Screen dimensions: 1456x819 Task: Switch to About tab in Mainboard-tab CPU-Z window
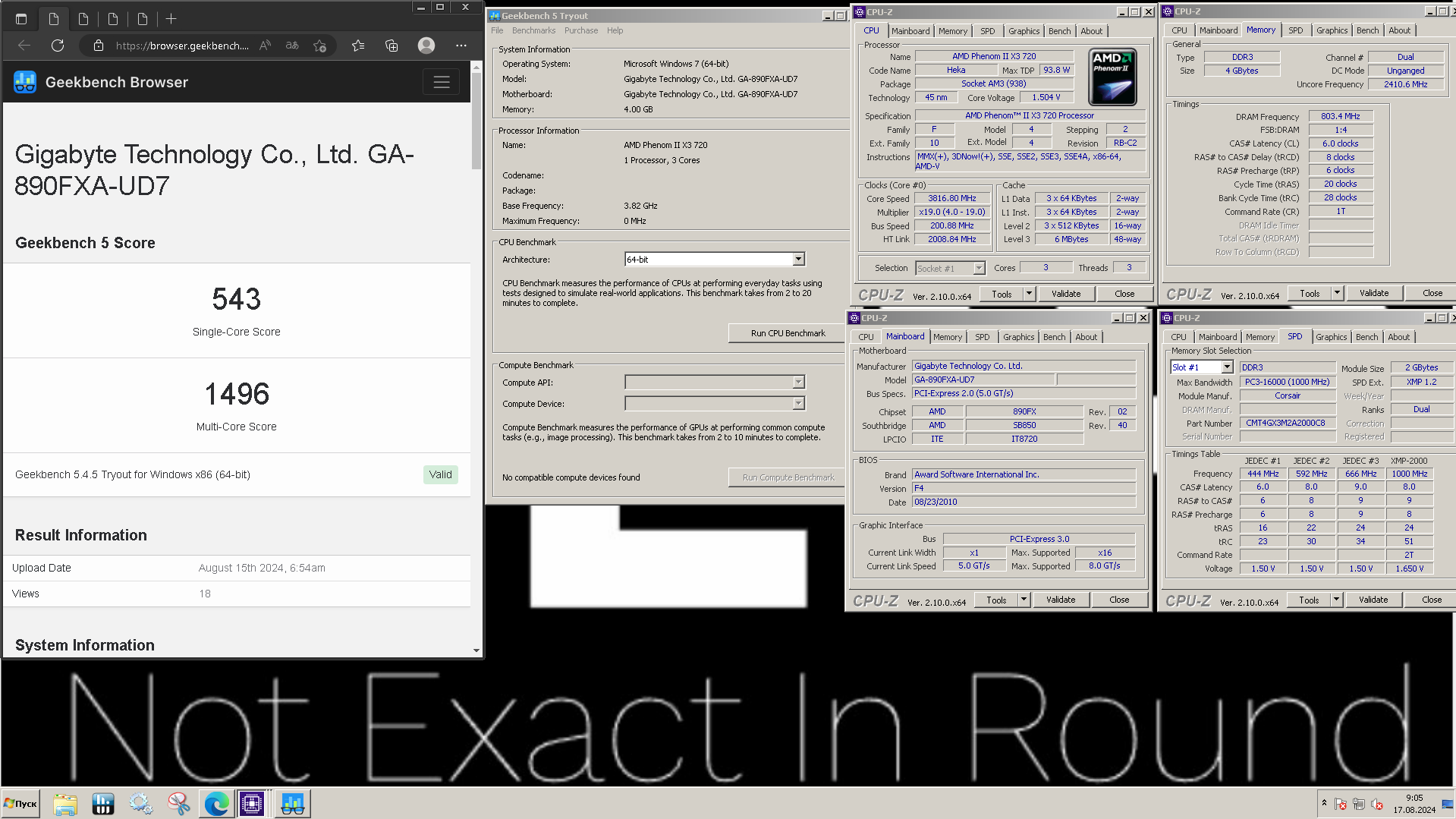click(1086, 337)
